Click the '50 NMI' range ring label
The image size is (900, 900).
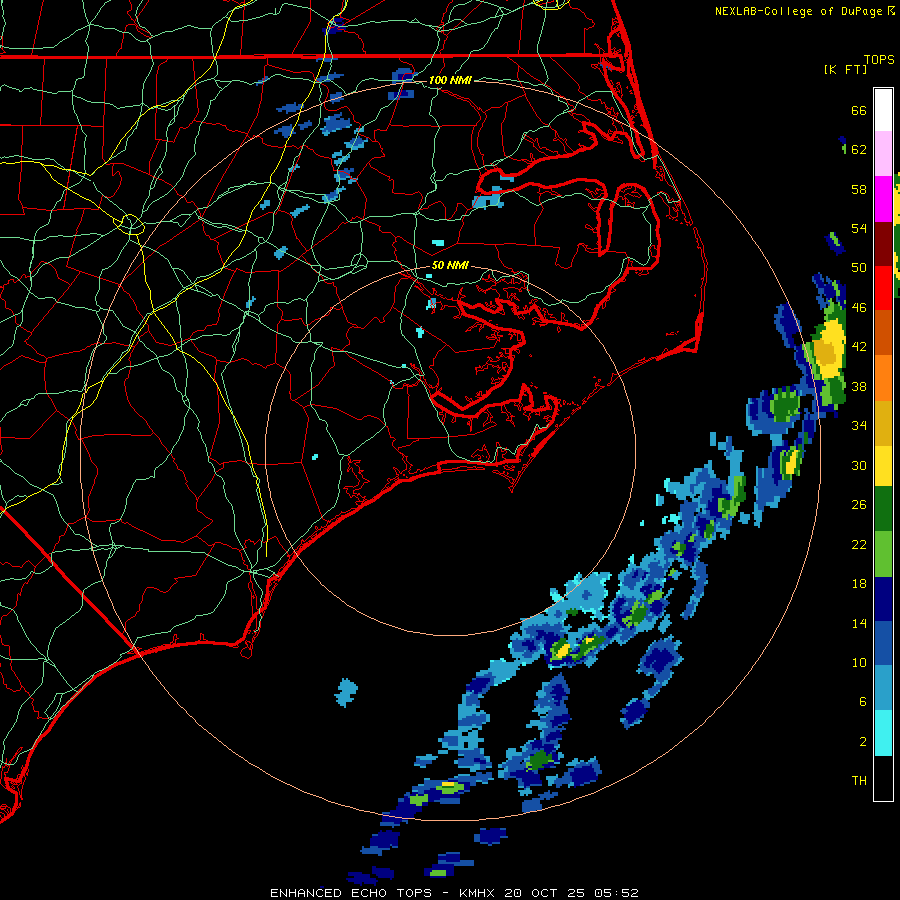pos(450,265)
